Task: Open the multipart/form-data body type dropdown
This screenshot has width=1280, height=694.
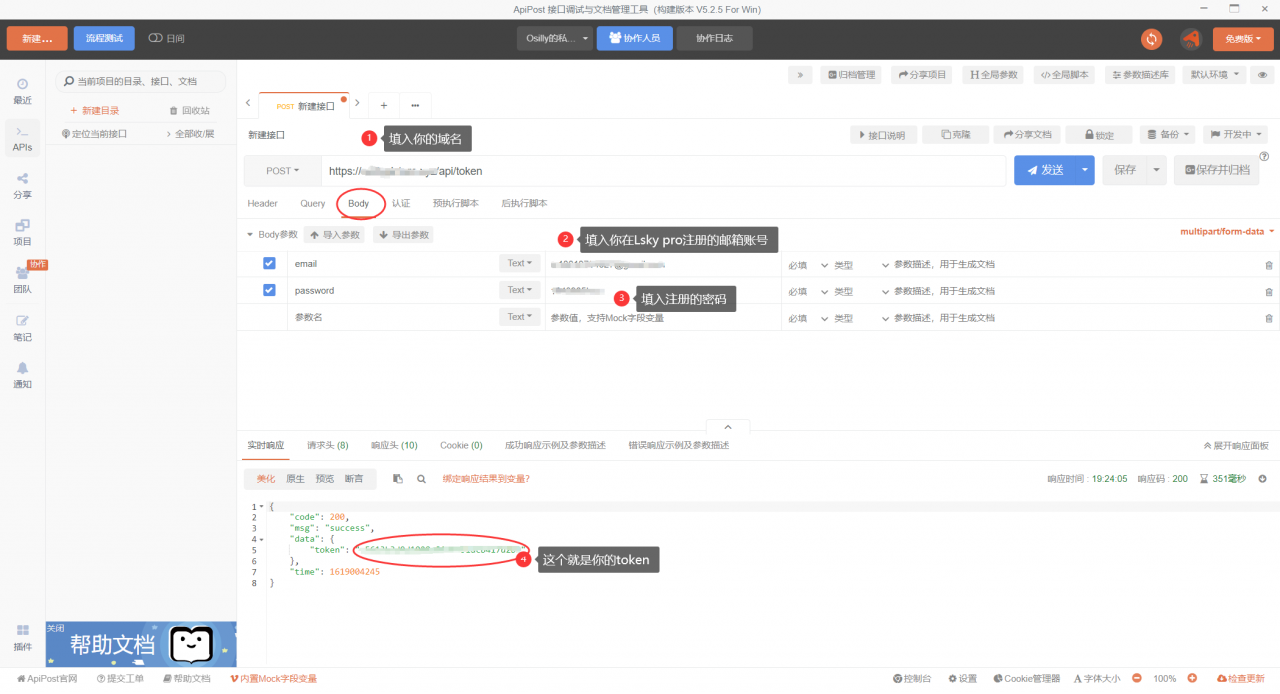Action: (x=1227, y=232)
